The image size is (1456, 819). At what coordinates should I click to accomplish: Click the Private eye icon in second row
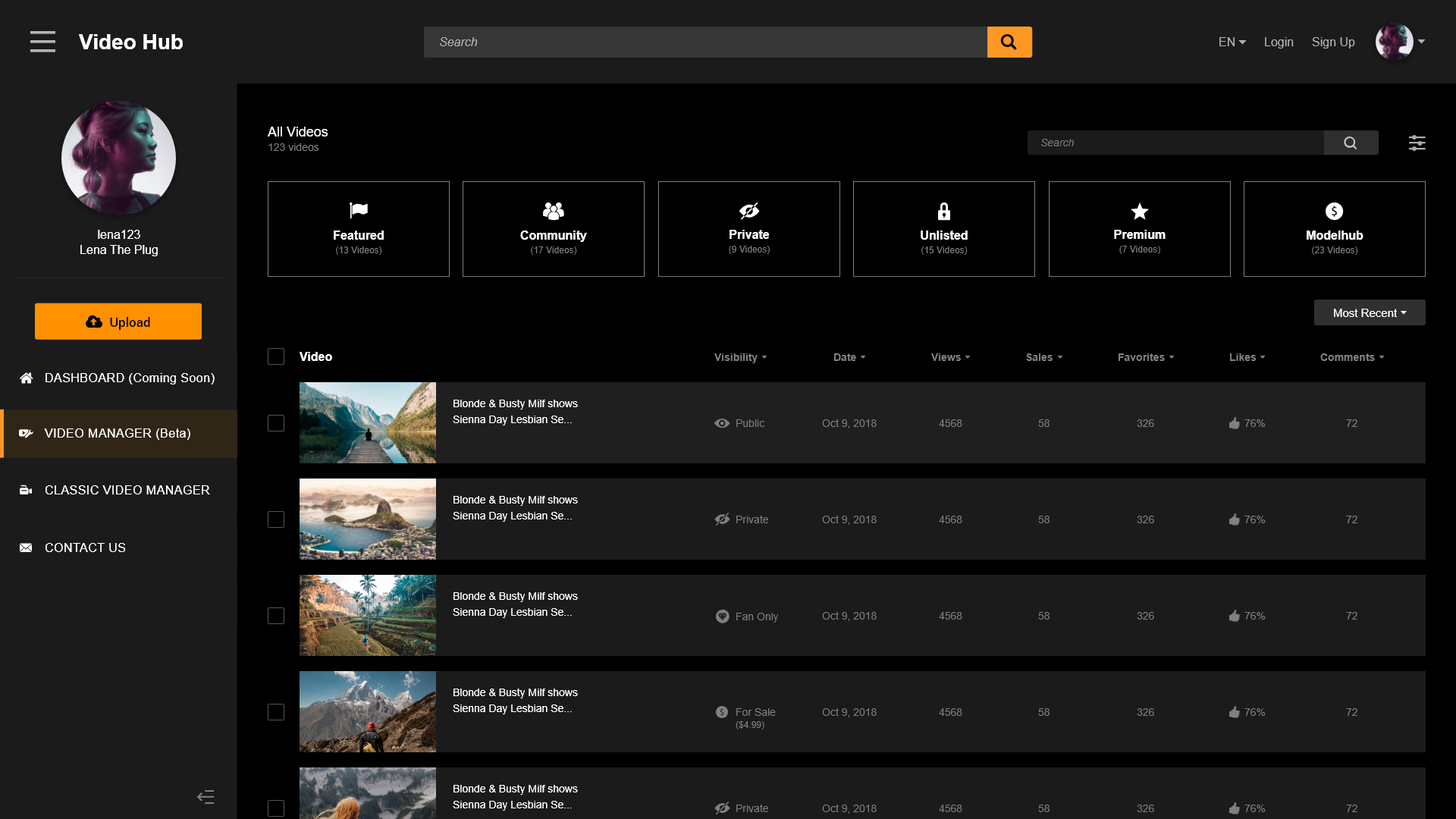pos(722,519)
